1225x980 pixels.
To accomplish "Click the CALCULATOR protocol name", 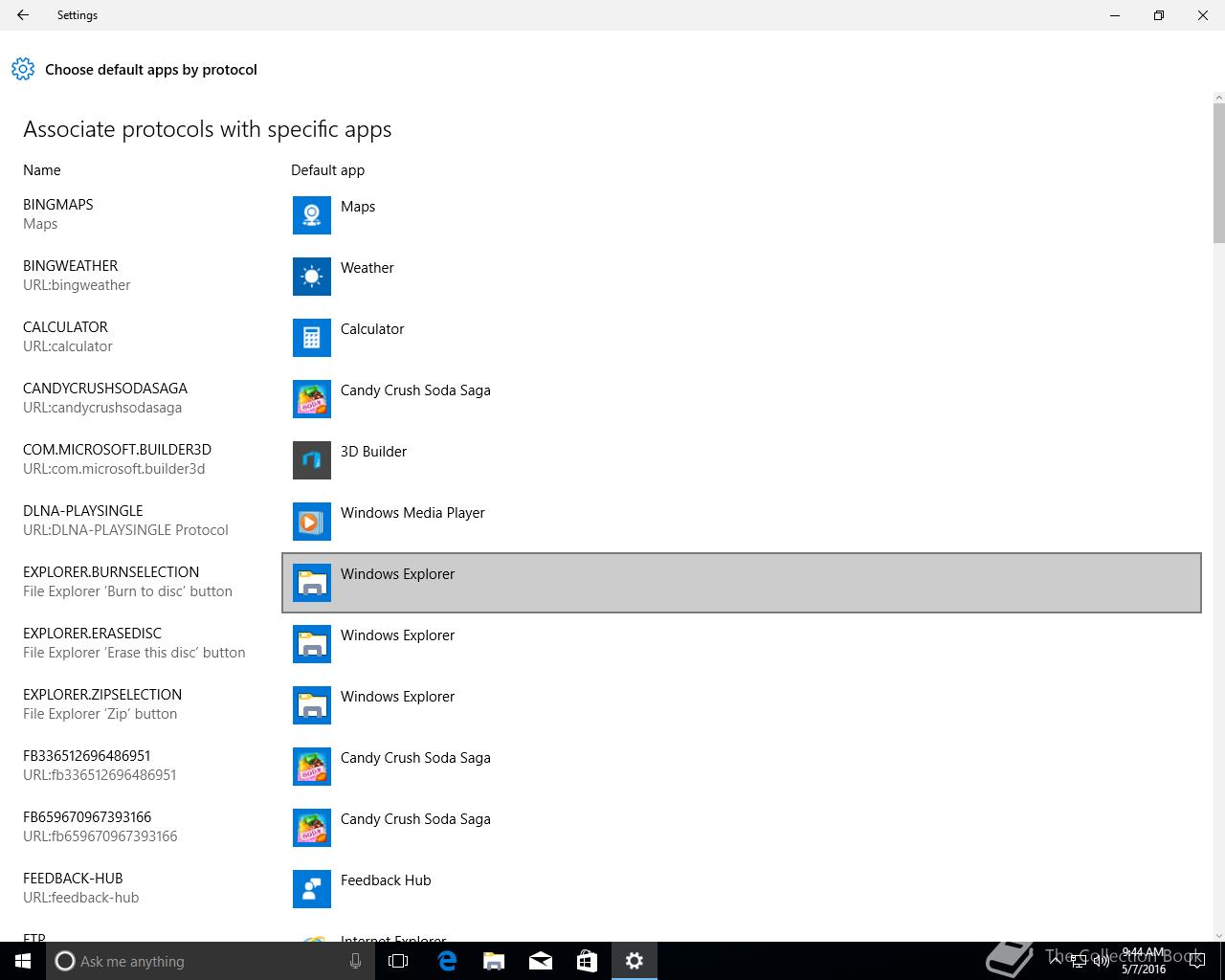I will coord(65,327).
